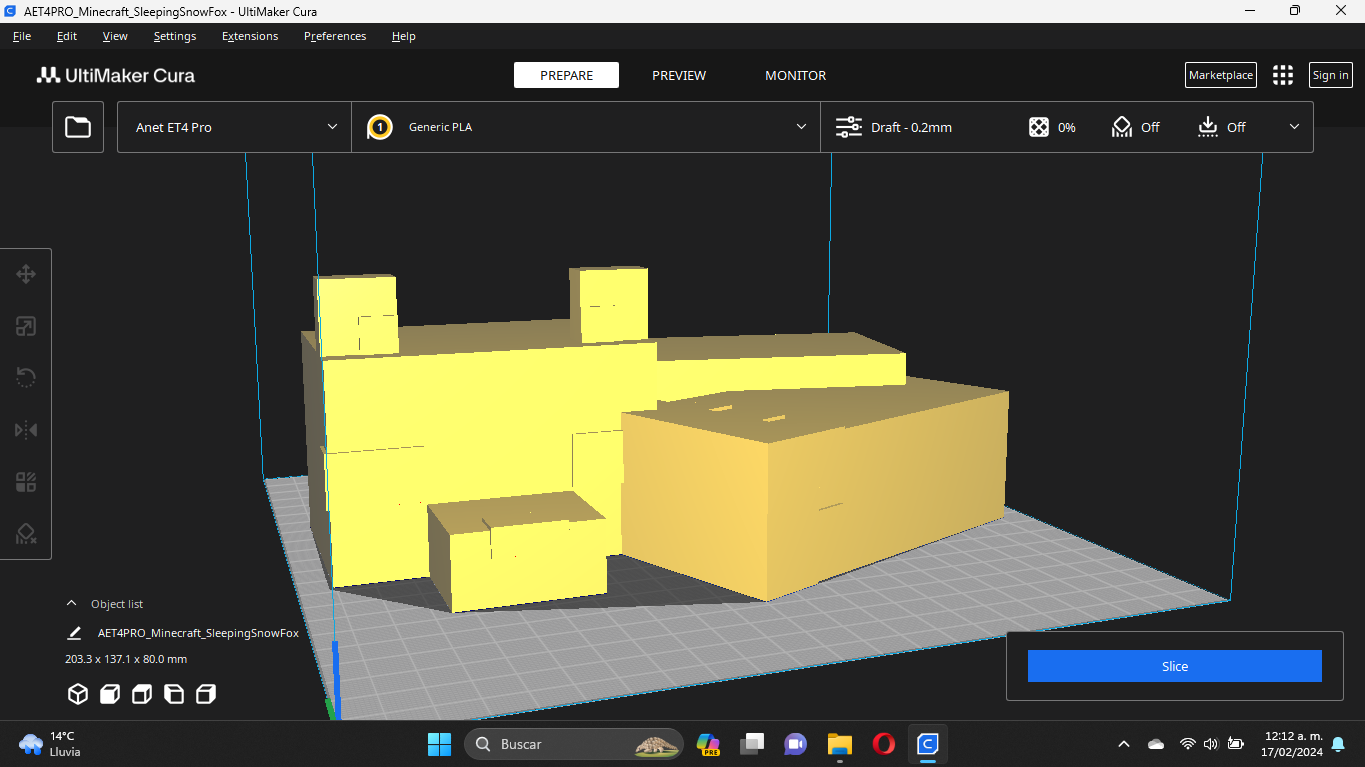Select the Rotate tool
The width and height of the screenshot is (1365, 767).
pyautogui.click(x=25, y=377)
